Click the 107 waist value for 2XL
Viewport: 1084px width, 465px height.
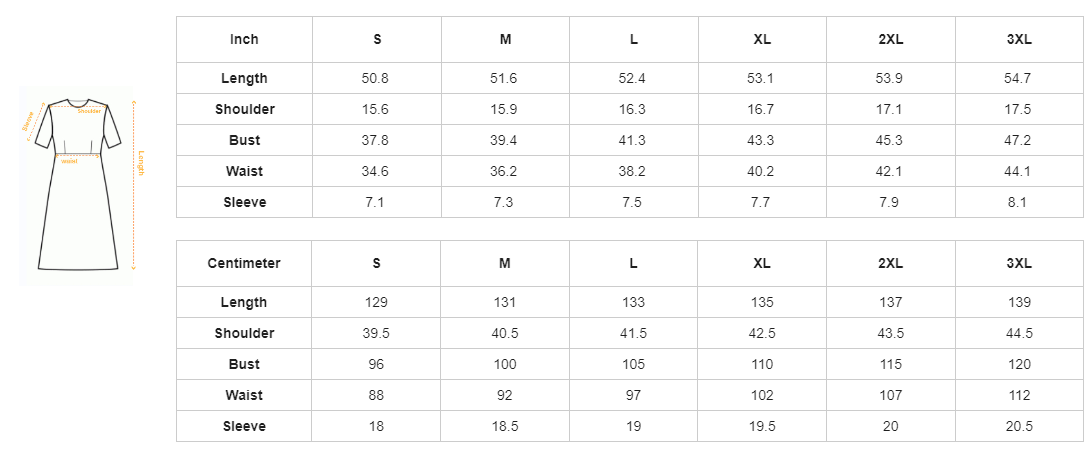(890, 395)
